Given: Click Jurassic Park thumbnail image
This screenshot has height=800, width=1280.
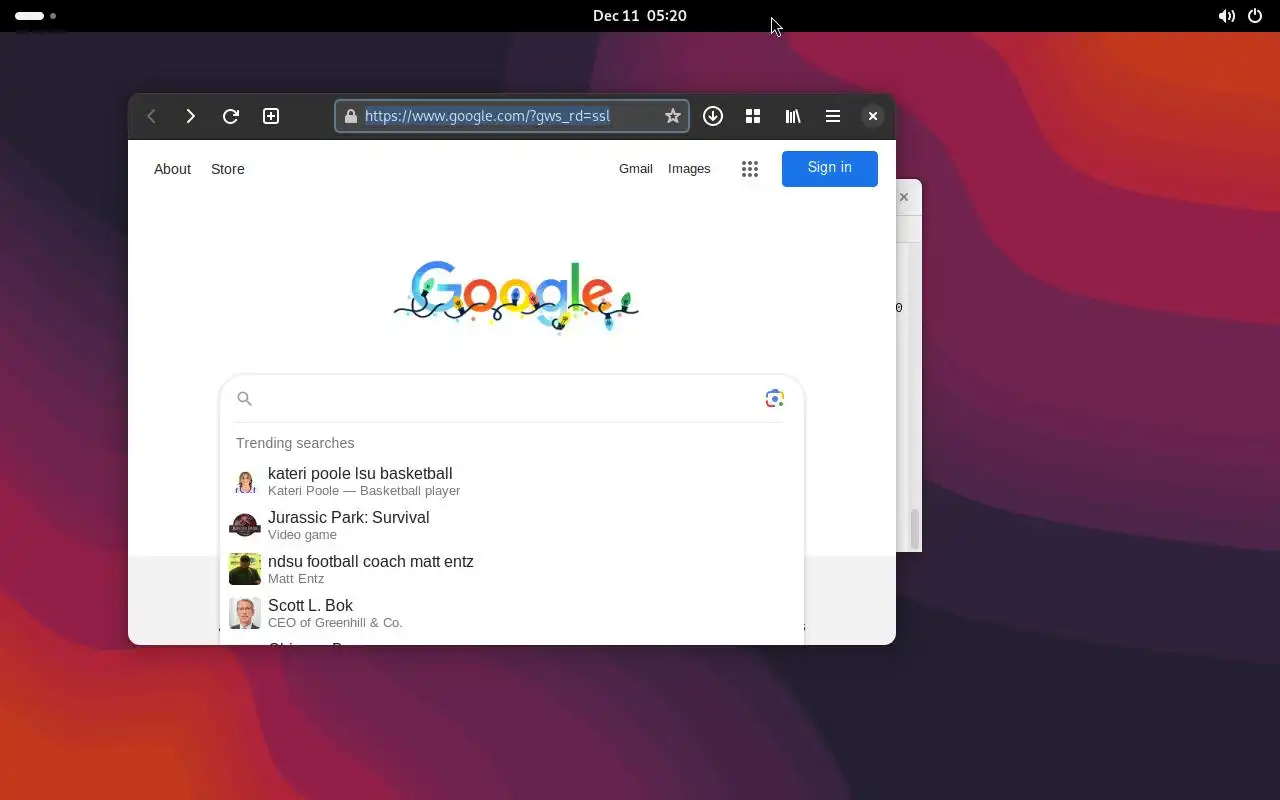Looking at the screenshot, I should pos(245,525).
